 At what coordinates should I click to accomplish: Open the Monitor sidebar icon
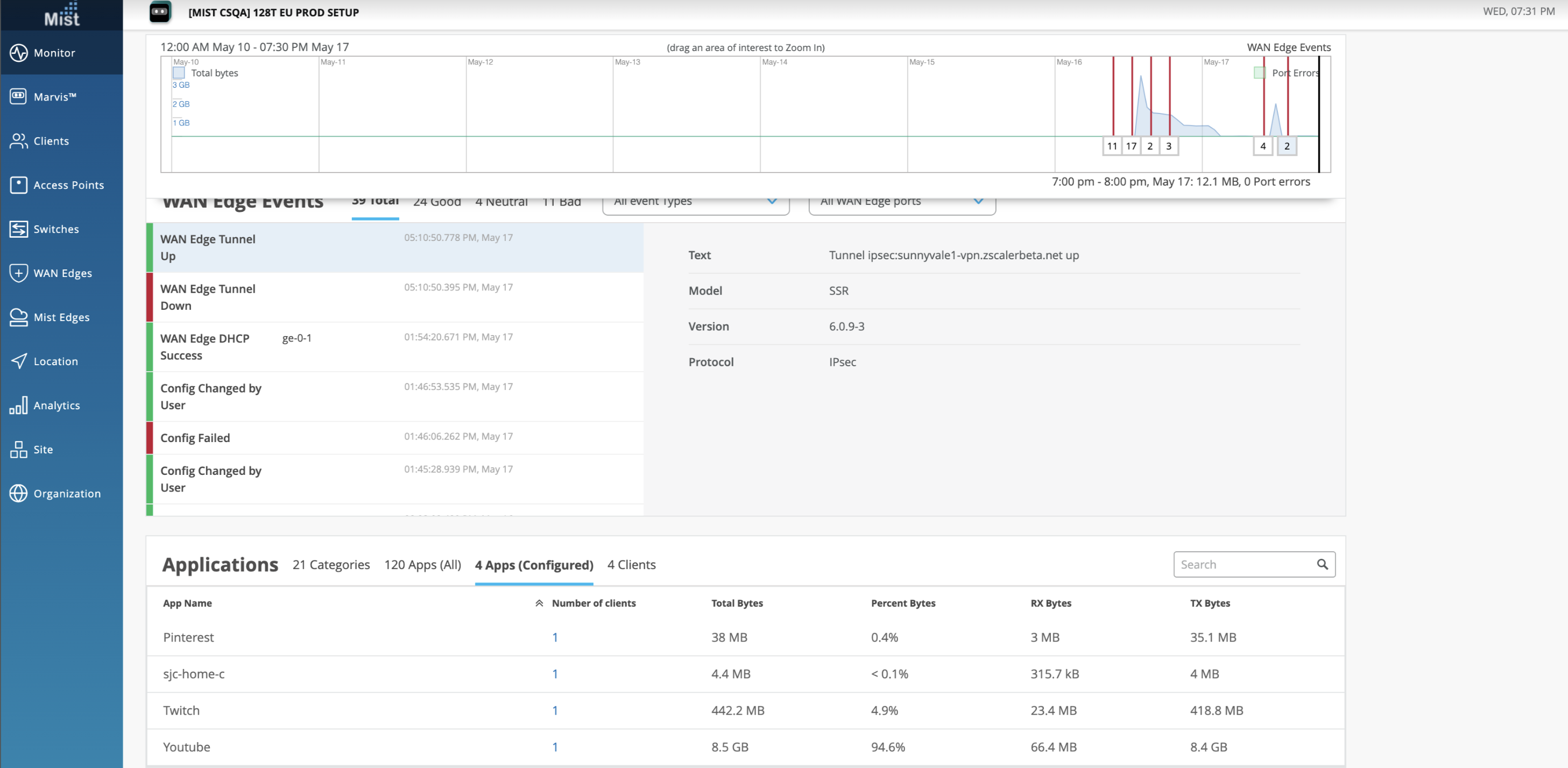18,53
